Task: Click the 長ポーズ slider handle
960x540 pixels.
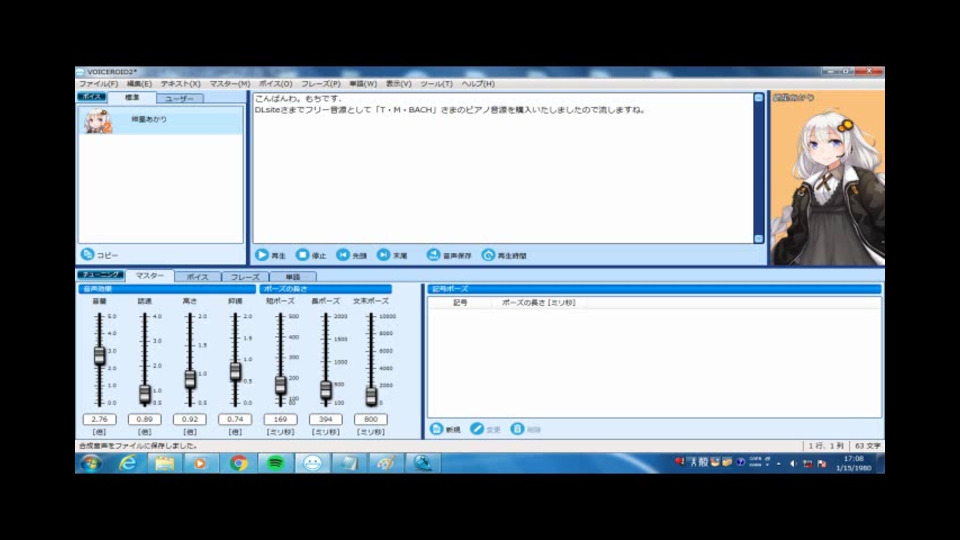Action: (326, 389)
